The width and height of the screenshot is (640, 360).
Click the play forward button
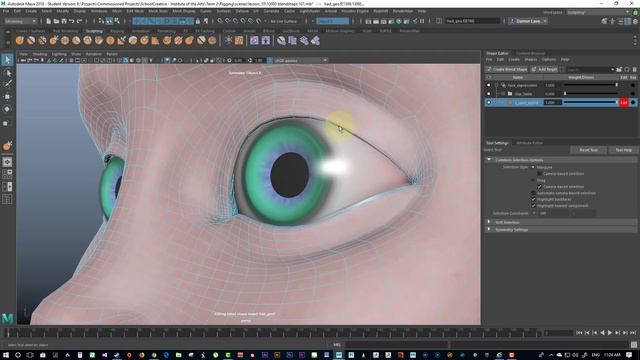tap(610, 333)
